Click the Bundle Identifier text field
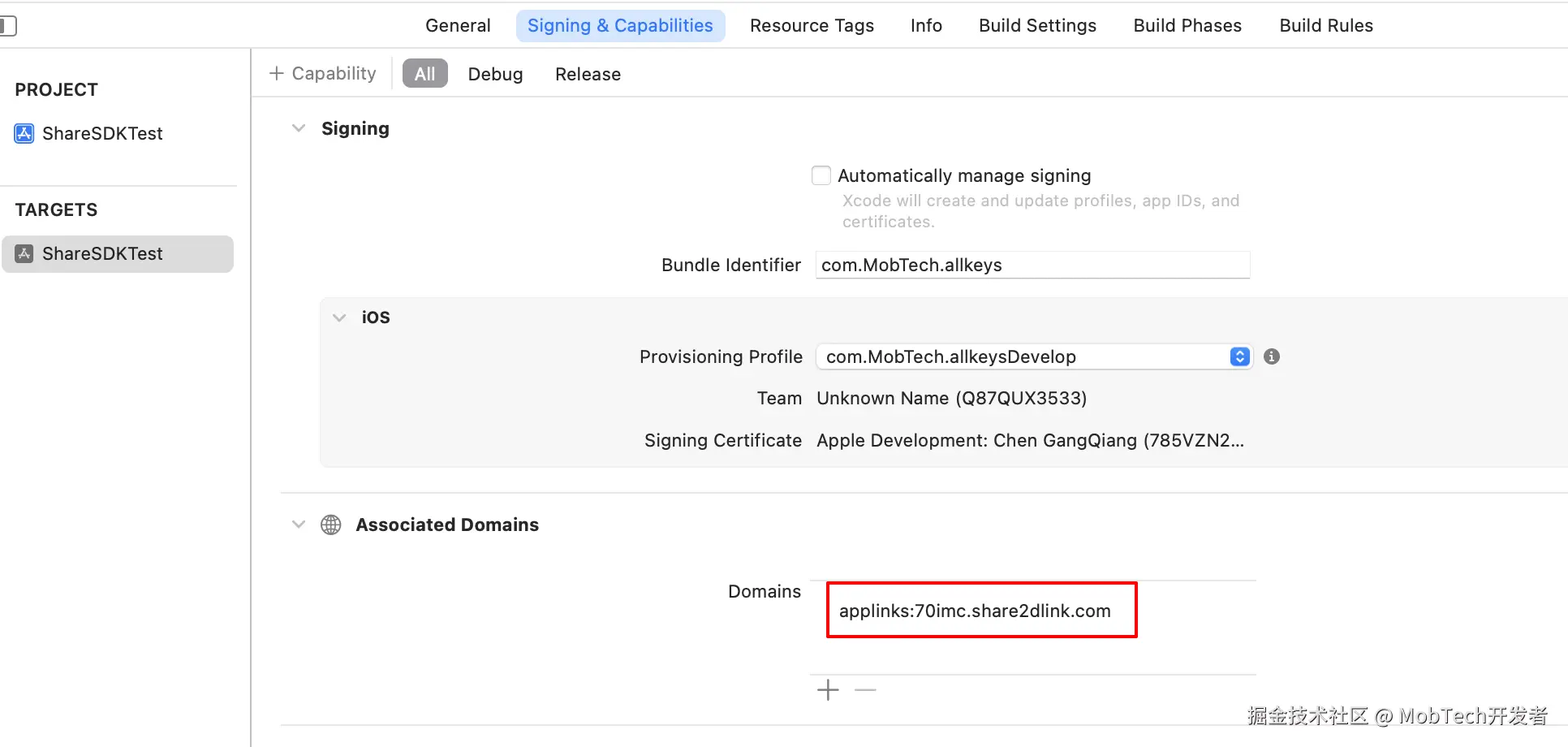Viewport: 1568px width, 747px height. tap(1032, 265)
